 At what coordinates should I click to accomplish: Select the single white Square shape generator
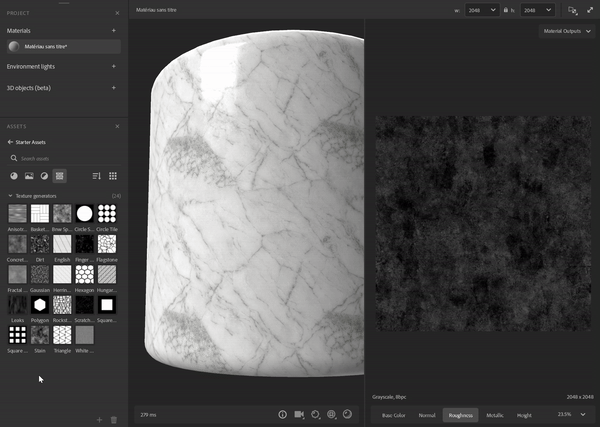coord(107,305)
